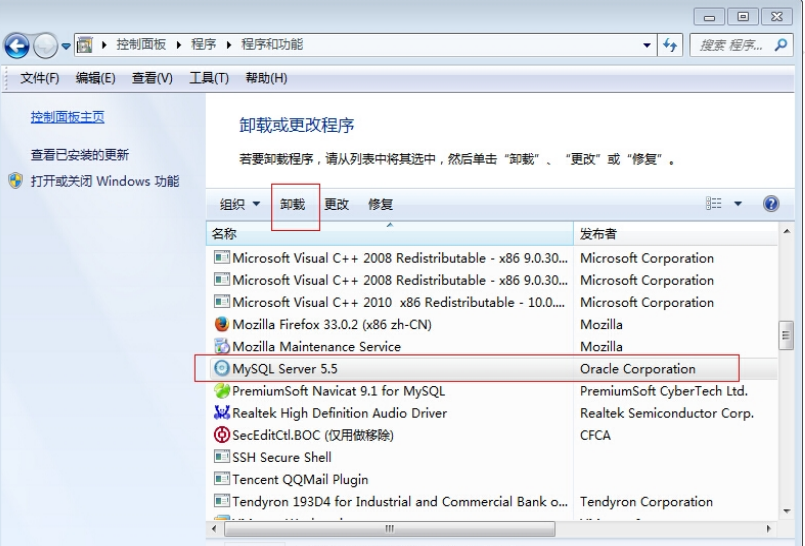This screenshot has height=546, width=805.
Task: Click the 修复 repair button
Action: coord(380,204)
